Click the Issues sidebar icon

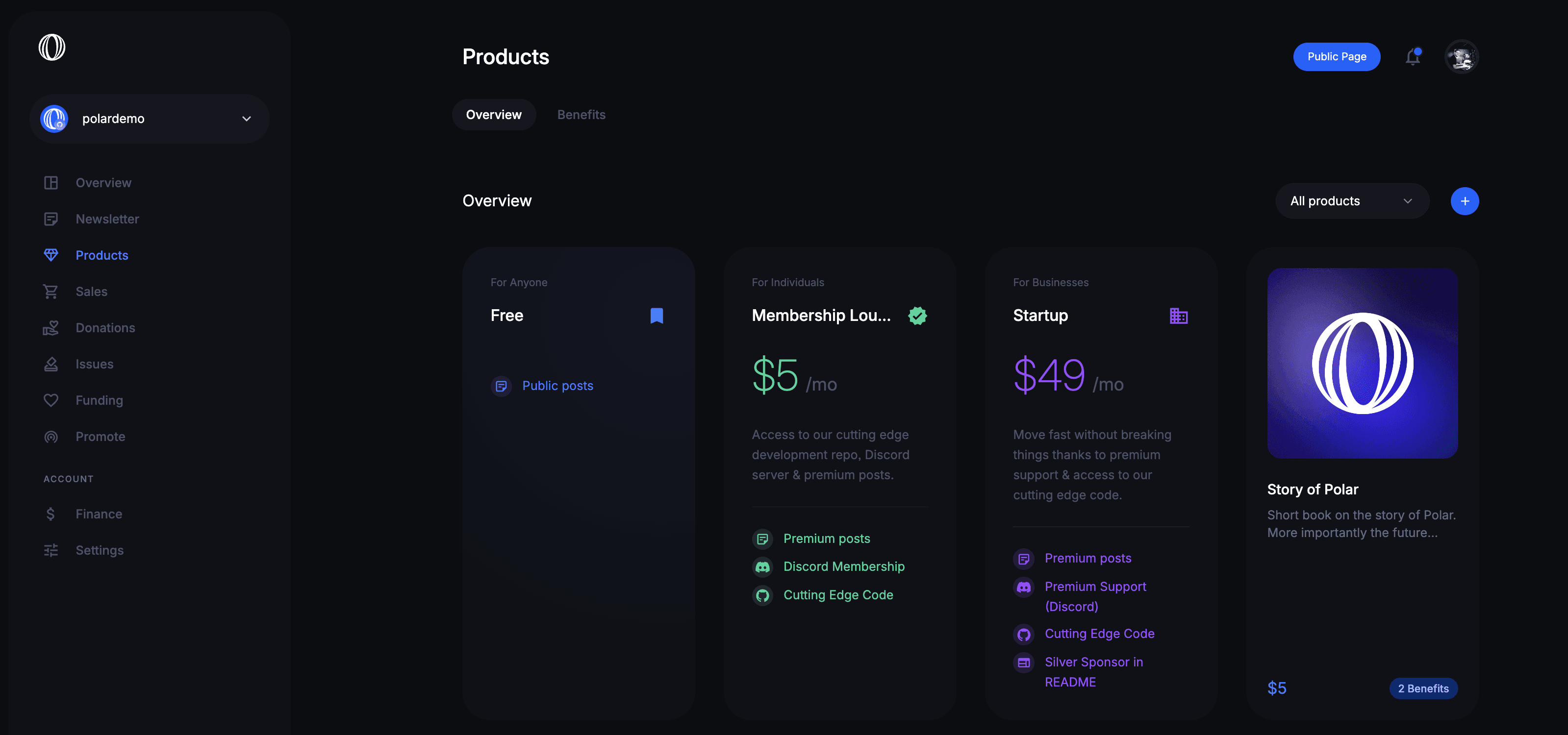click(51, 363)
